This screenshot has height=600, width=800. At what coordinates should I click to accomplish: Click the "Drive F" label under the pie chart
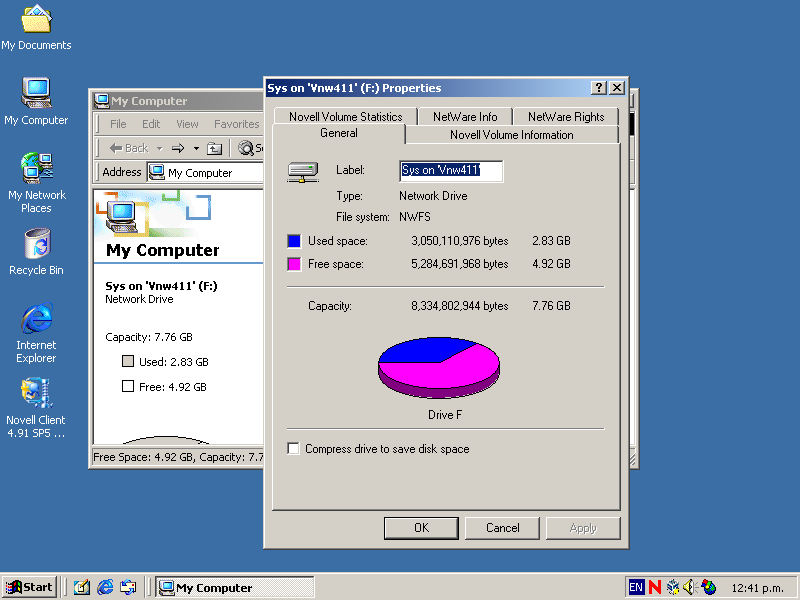(x=445, y=415)
